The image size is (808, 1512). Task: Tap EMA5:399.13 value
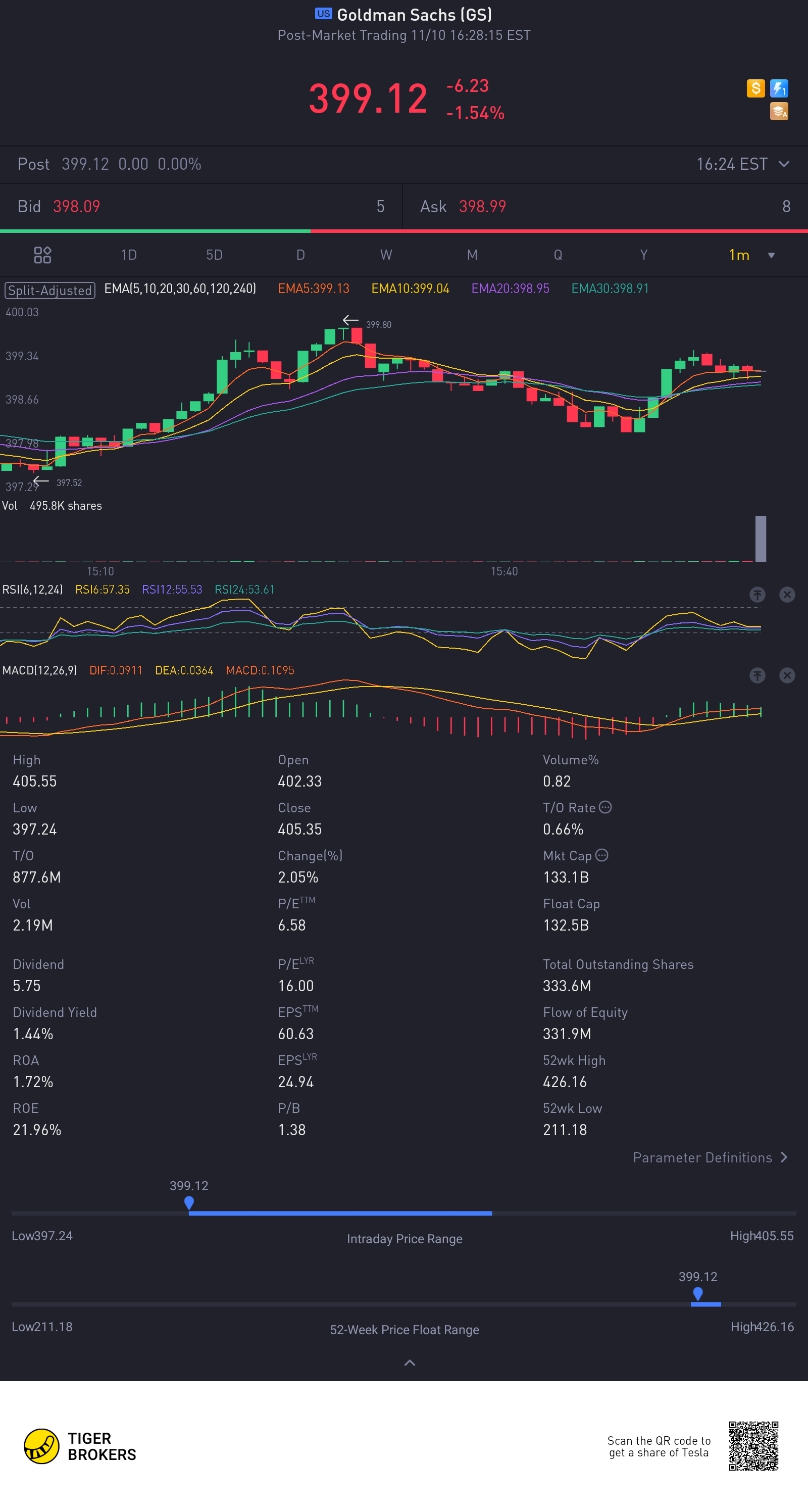pos(313,289)
